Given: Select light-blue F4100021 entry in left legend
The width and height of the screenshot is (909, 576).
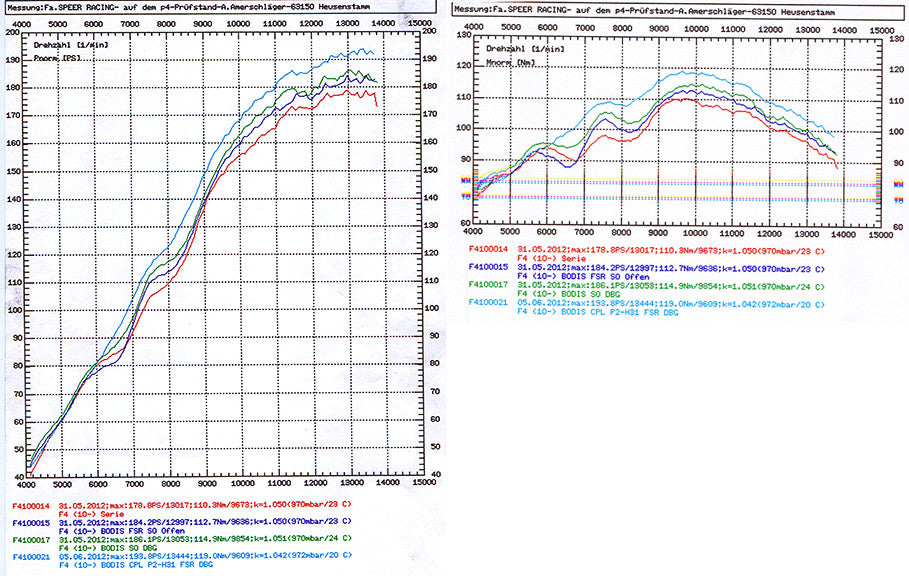Looking at the screenshot, I should [30, 556].
